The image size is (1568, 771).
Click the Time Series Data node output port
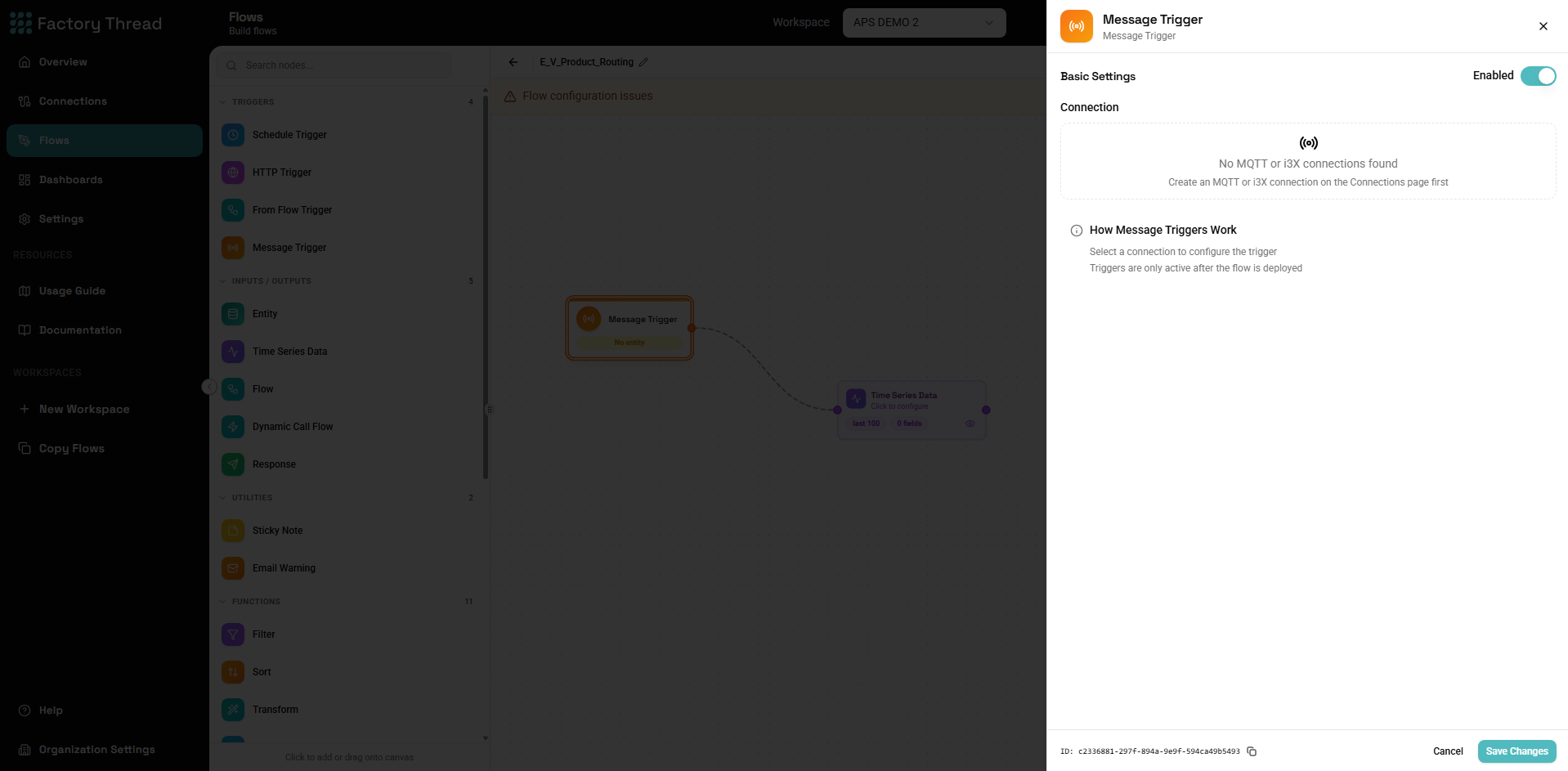[986, 410]
